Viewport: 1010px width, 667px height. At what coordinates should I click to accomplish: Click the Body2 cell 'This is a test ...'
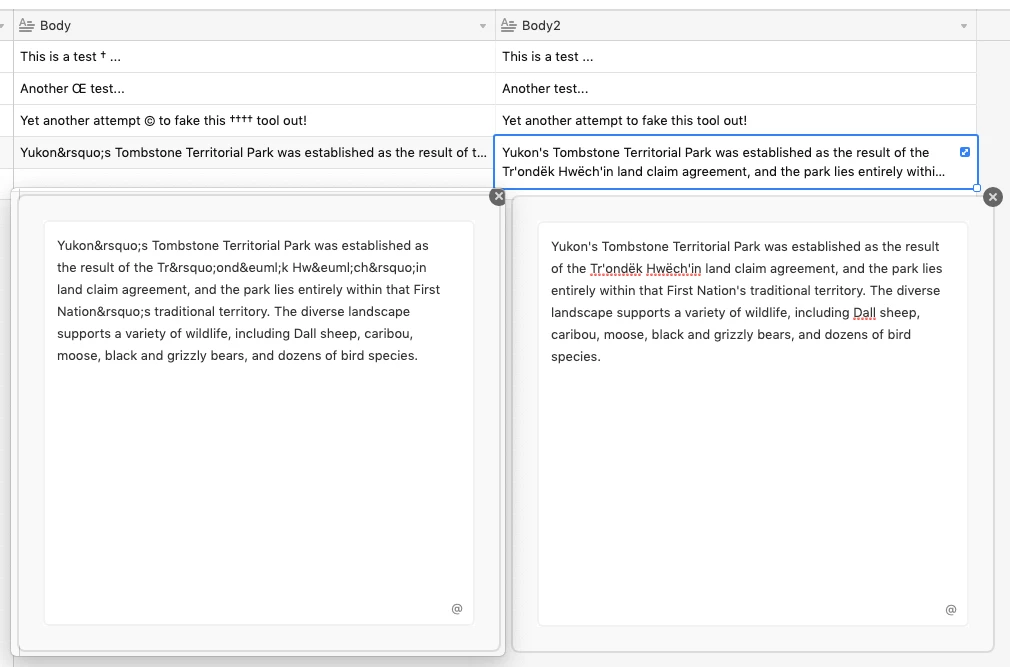pos(736,57)
